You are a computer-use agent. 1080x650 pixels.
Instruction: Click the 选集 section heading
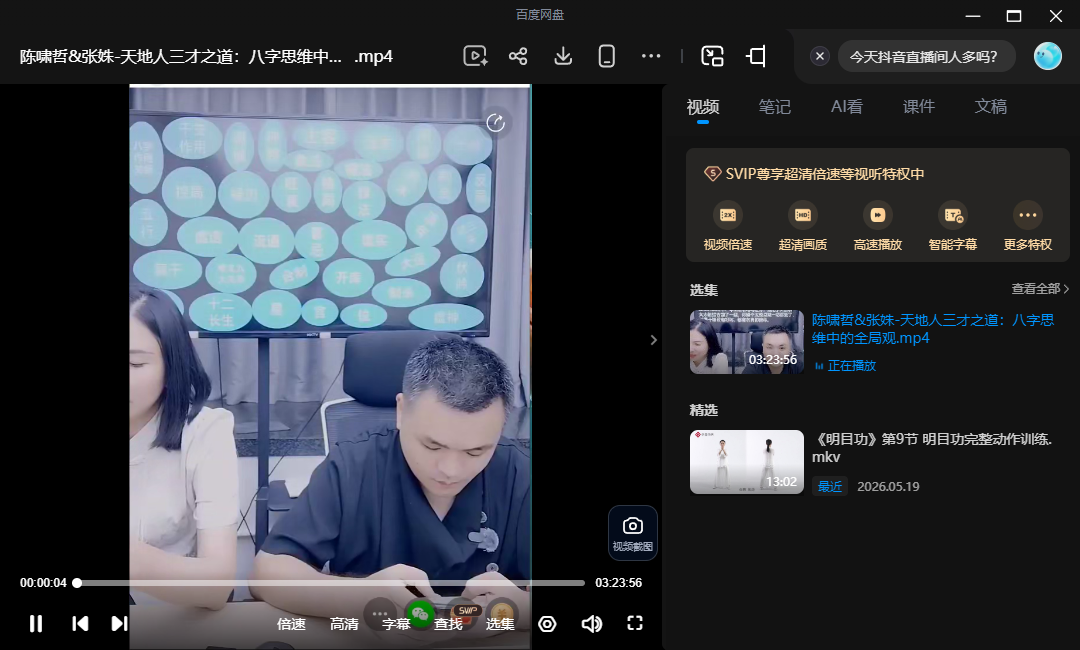point(703,290)
